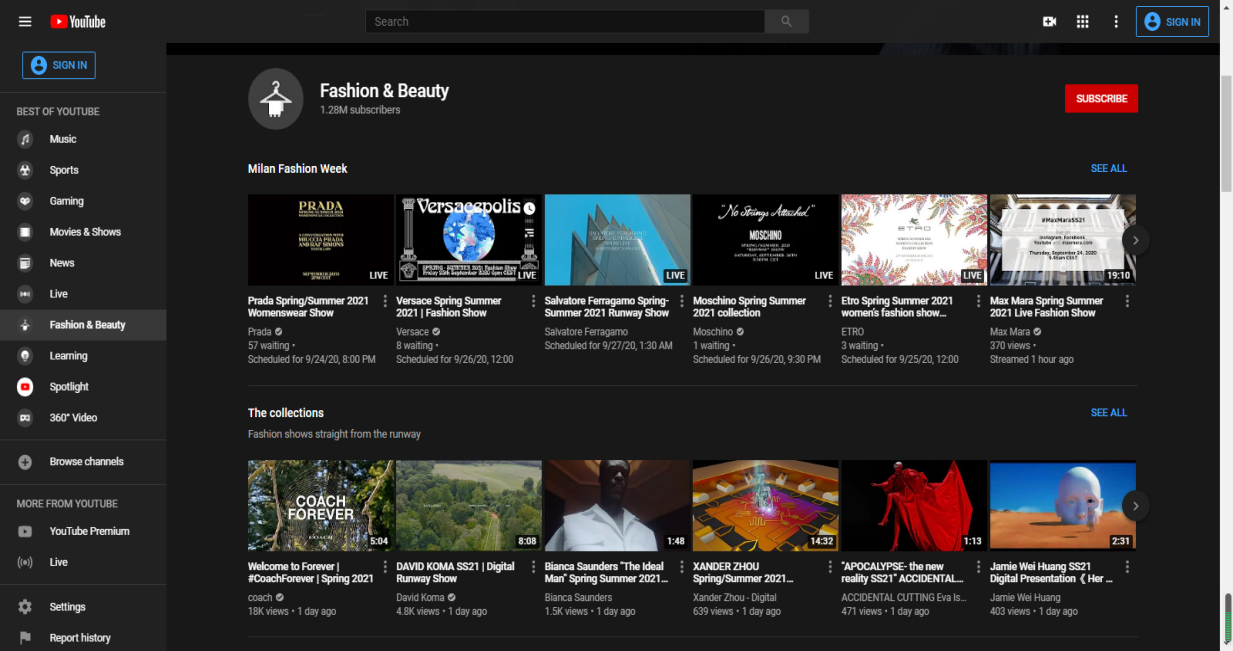1233x651 pixels.
Task: Open the Salvatore Ferragamo channel link
Action: [586, 332]
